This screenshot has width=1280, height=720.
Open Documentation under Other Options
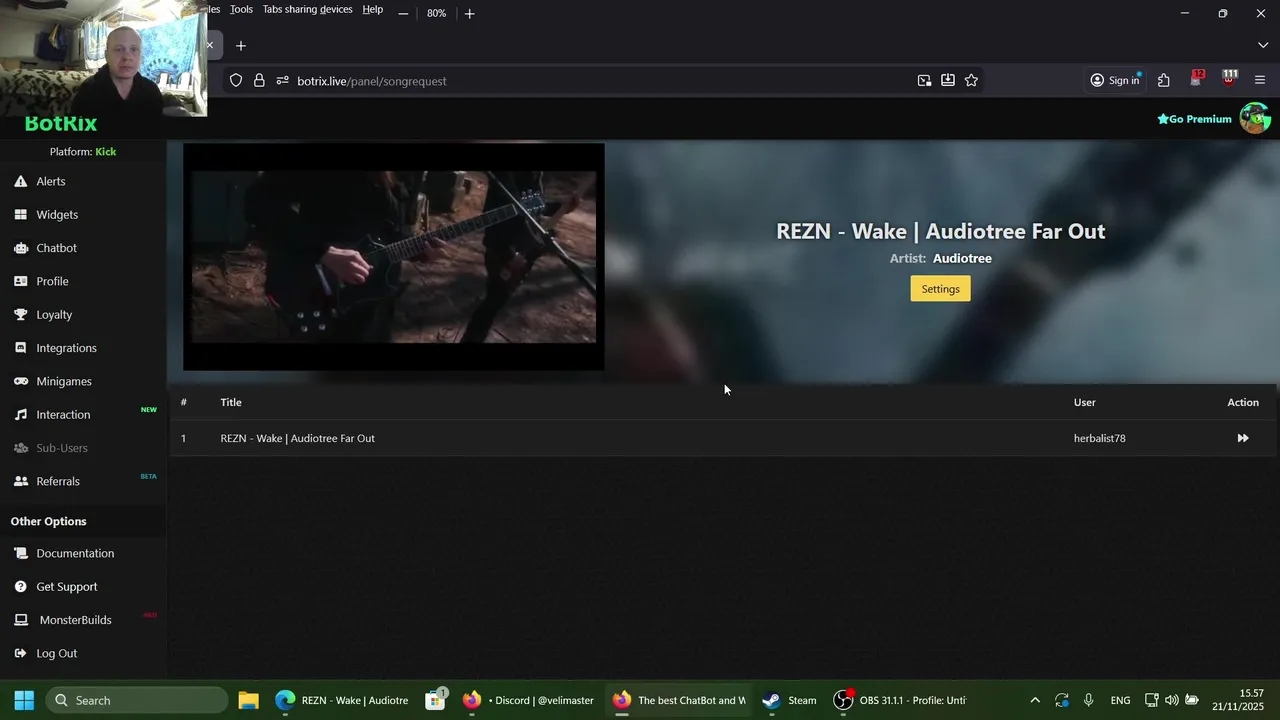[75, 553]
